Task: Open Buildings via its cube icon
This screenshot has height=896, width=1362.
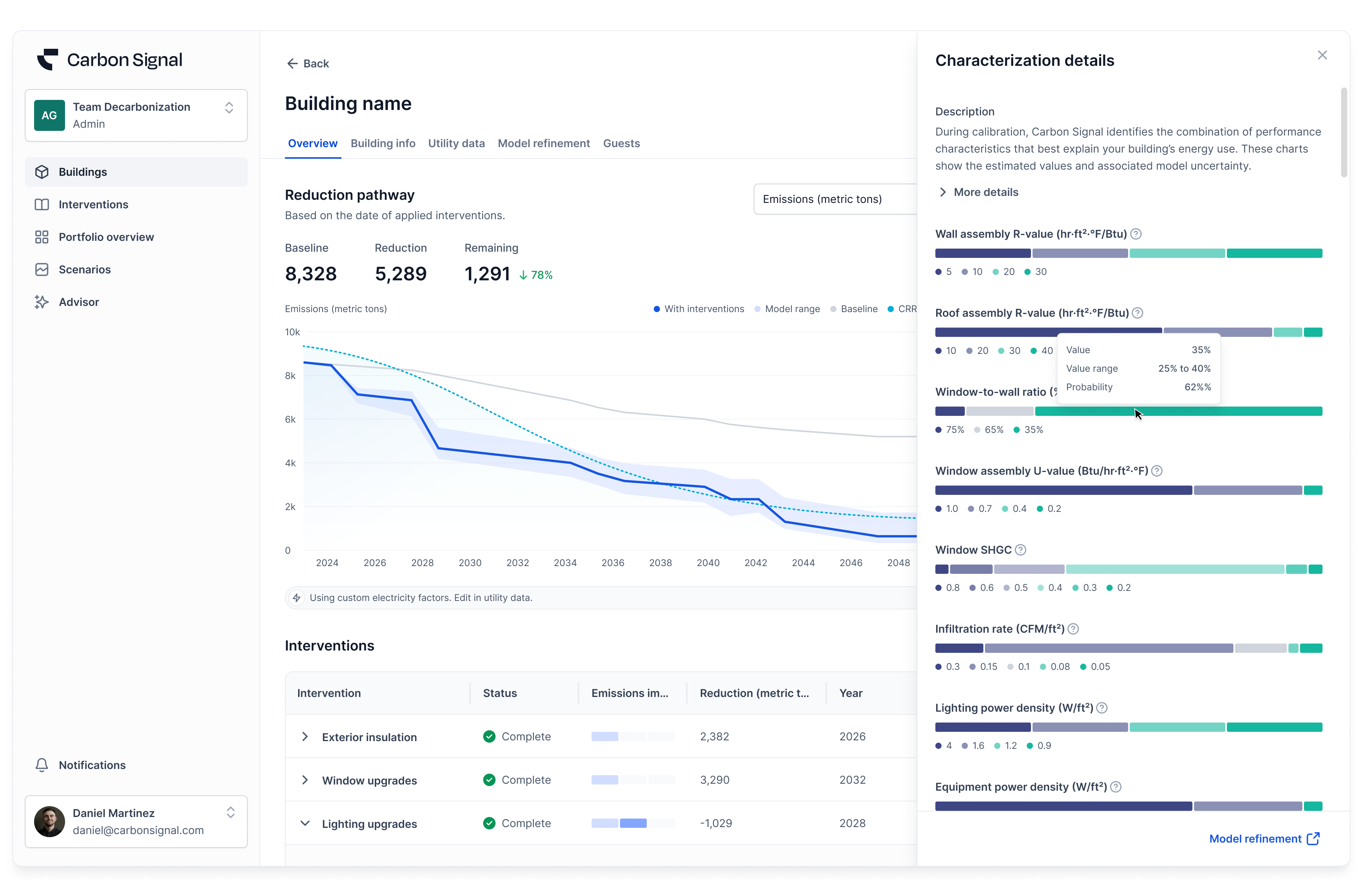Action: click(42, 172)
